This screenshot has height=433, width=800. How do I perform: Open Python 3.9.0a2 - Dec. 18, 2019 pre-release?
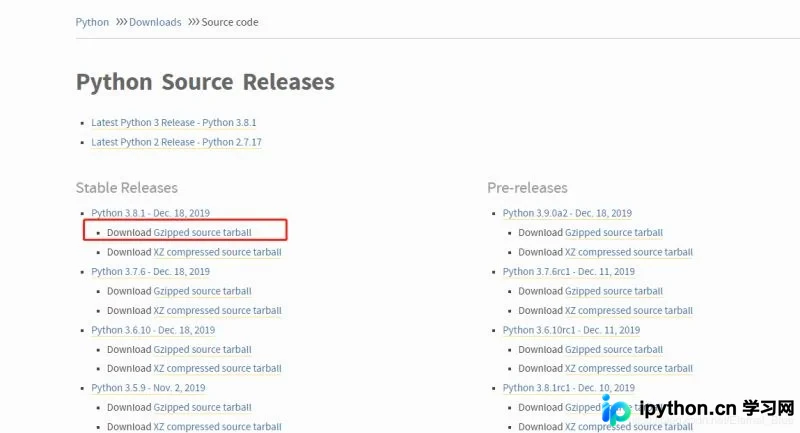pos(567,213)
